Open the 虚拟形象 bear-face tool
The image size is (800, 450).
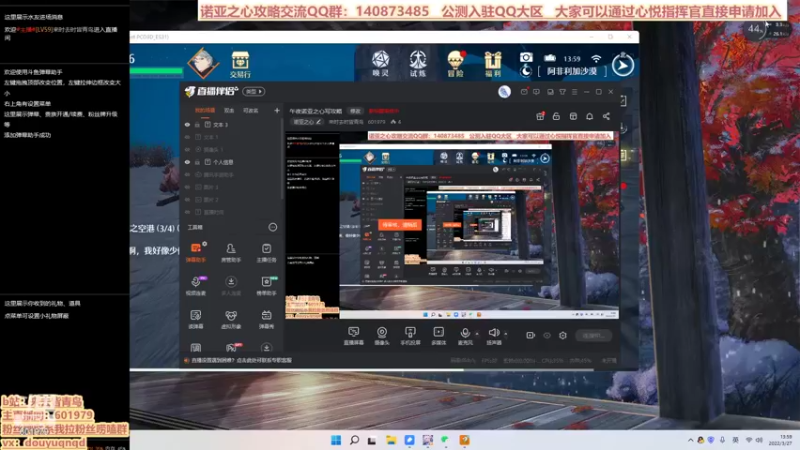coord(231,319)
